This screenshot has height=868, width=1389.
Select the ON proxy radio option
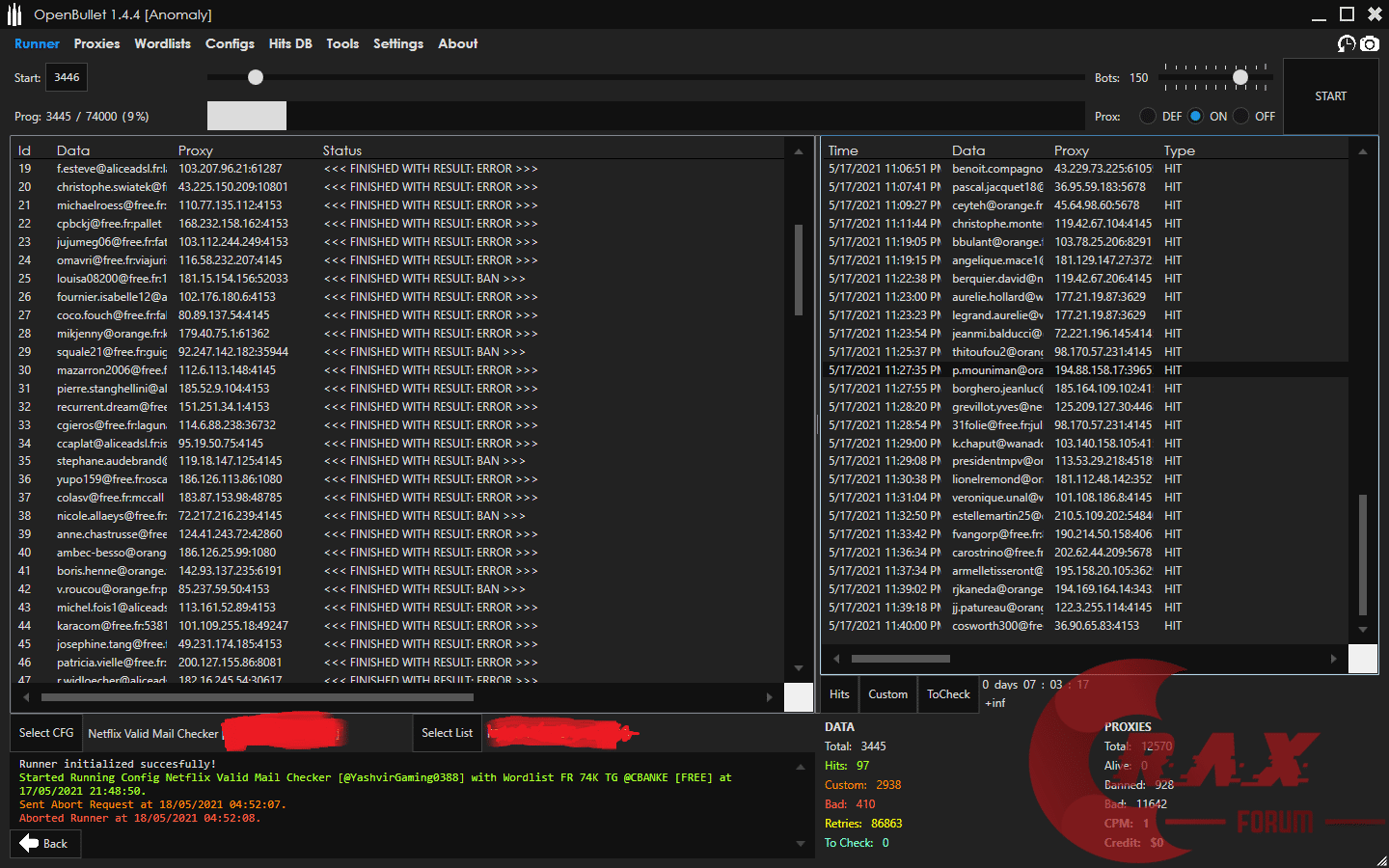pyautogui.click(x=1196, y=116)
